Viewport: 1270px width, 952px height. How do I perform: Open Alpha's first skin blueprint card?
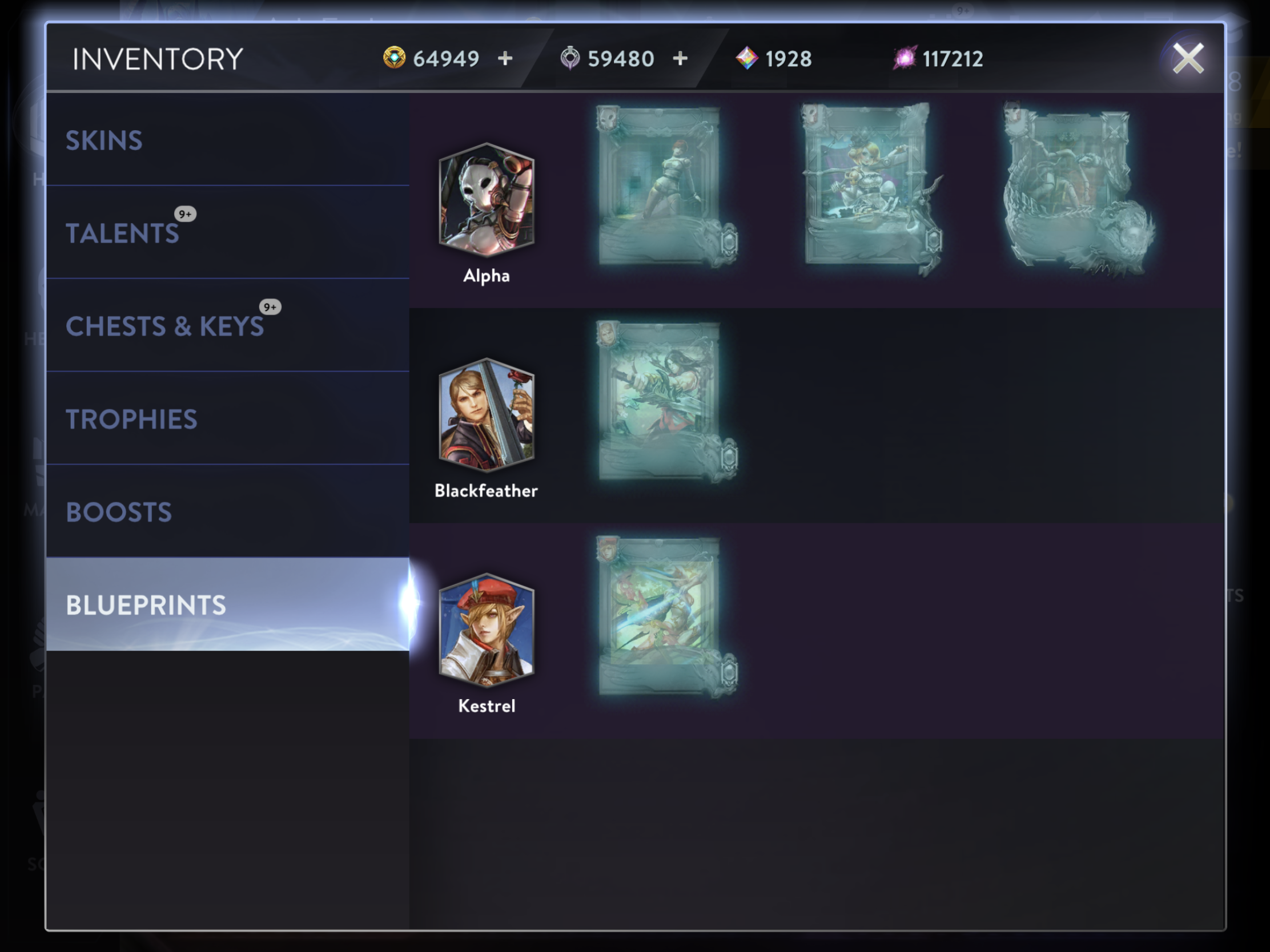point(666,187)
